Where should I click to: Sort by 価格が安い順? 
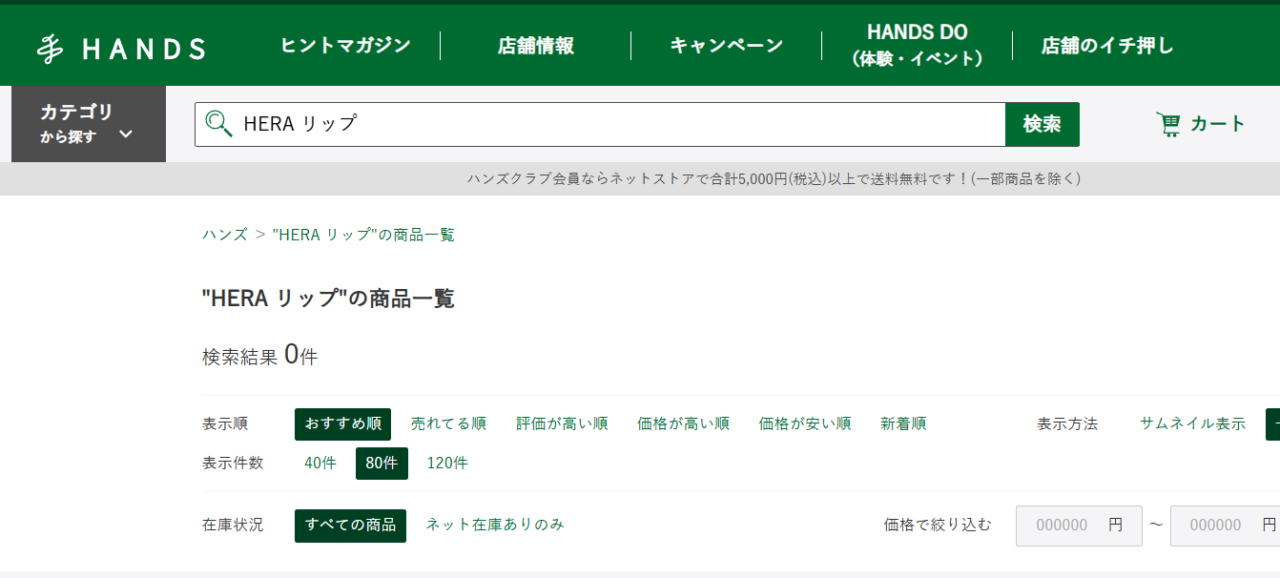(805, 424)
